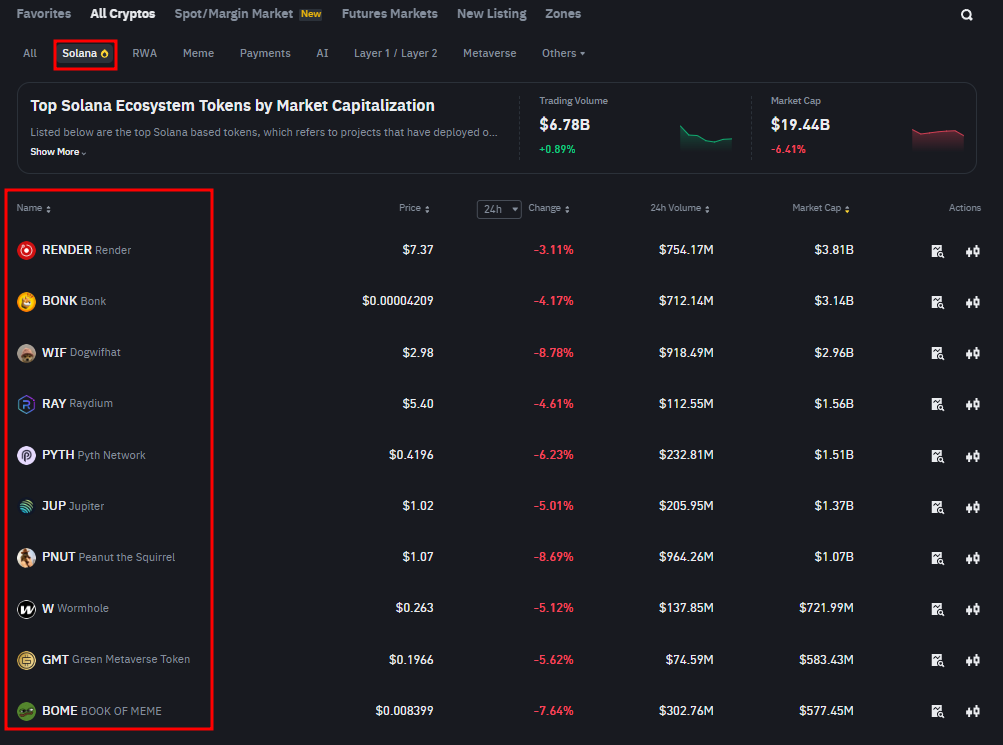Open chart details icon for RENDER row
This screenshot has height=745, width=1003.
click(937, 251)
